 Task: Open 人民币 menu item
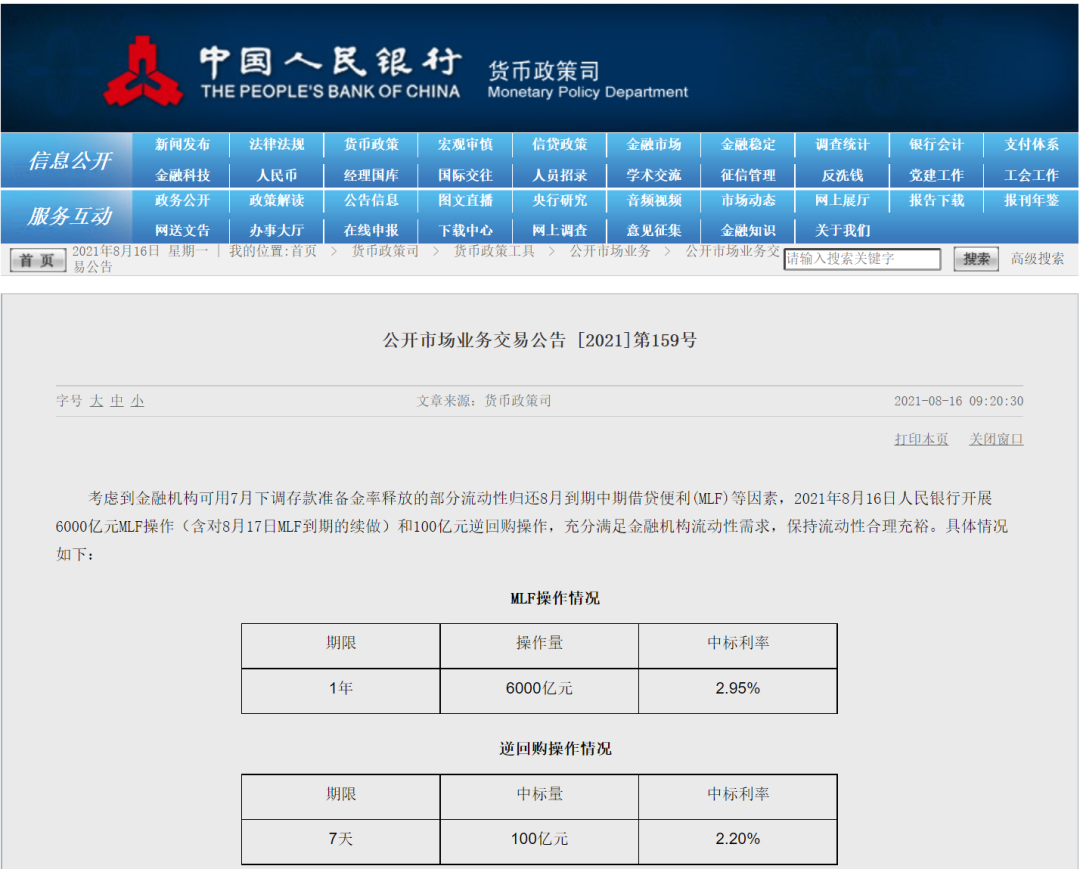pos(277,176)
